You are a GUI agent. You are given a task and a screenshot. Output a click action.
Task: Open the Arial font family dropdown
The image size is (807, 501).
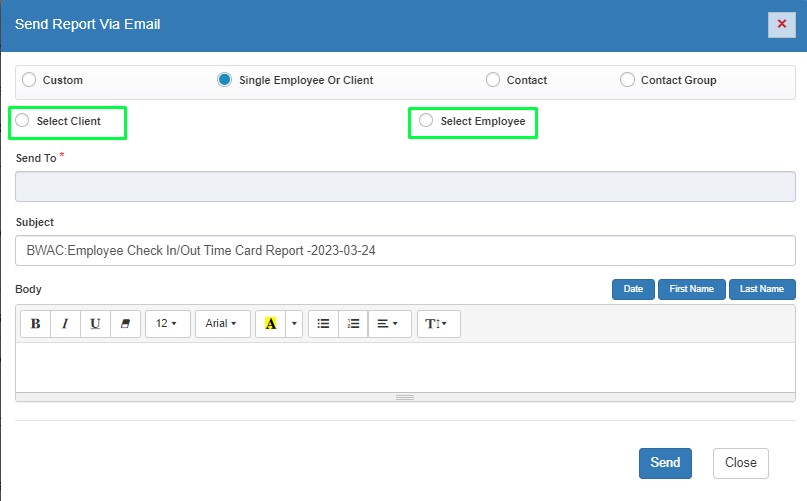[221, 324]
